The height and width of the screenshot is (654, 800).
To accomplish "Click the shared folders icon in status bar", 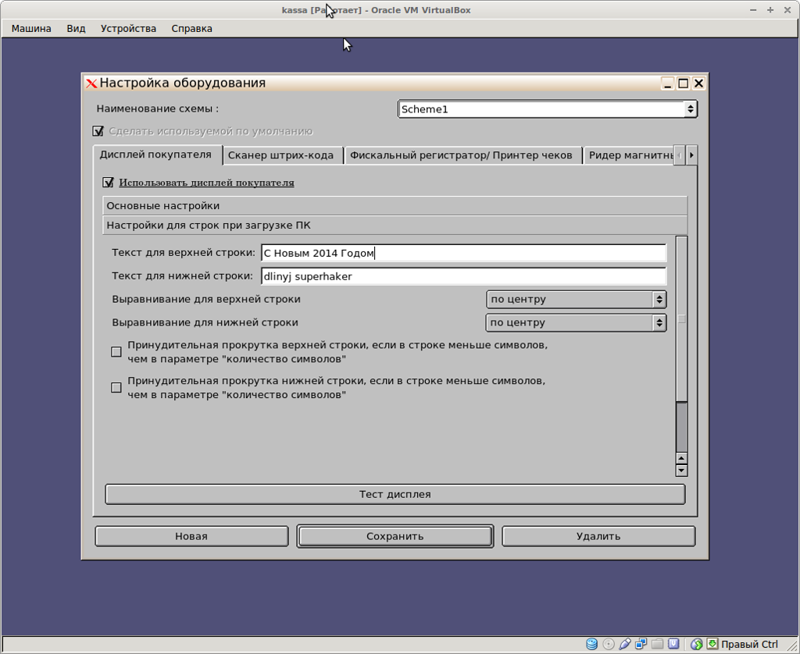I will [x=657, y=644].
